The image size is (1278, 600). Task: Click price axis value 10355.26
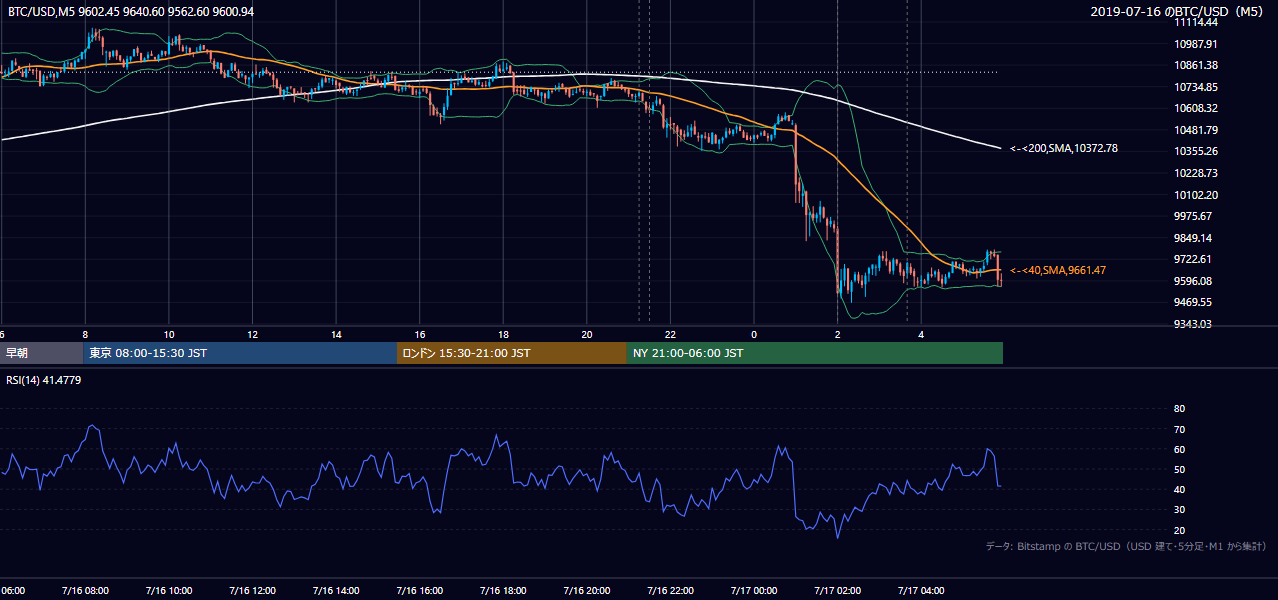click(1195, 151)
